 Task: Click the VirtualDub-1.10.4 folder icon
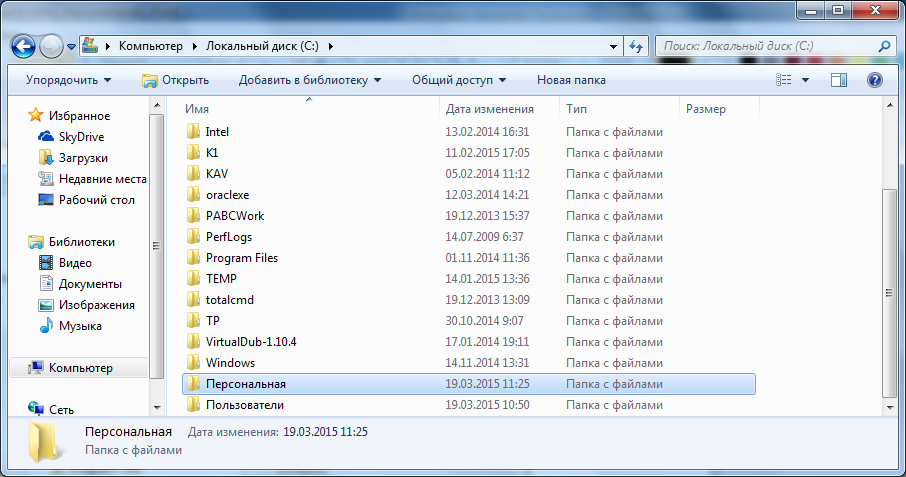194,341
